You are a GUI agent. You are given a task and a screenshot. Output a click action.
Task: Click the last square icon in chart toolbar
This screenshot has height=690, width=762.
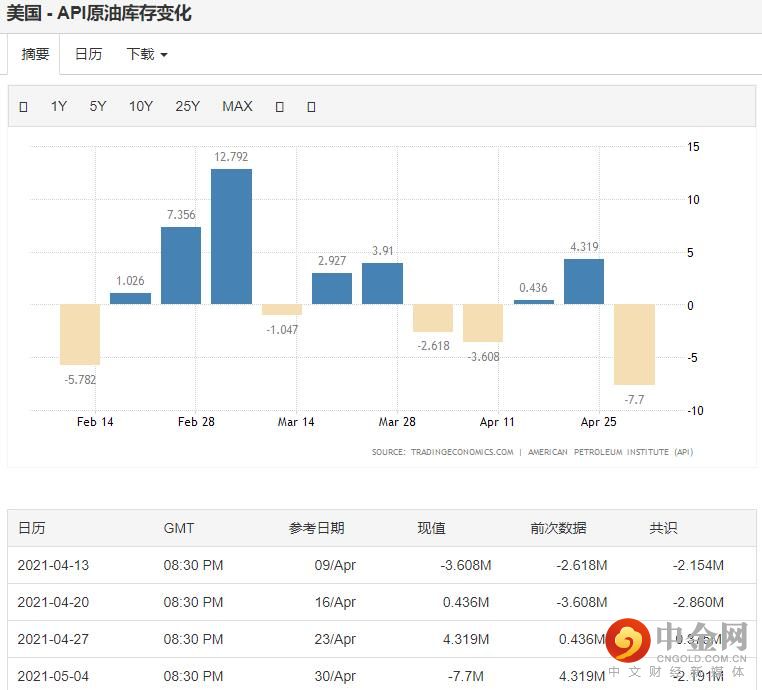312,107
